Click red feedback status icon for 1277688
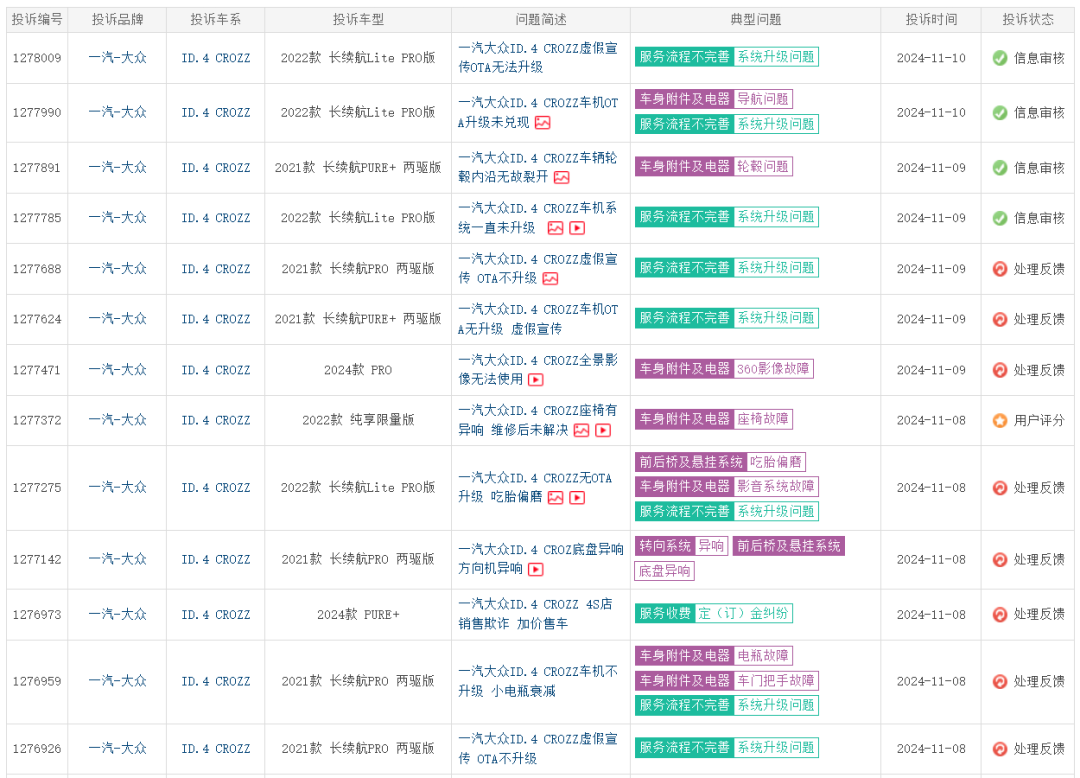Image resolution: width=1080 pixels, height=778 pixels. 999,269
